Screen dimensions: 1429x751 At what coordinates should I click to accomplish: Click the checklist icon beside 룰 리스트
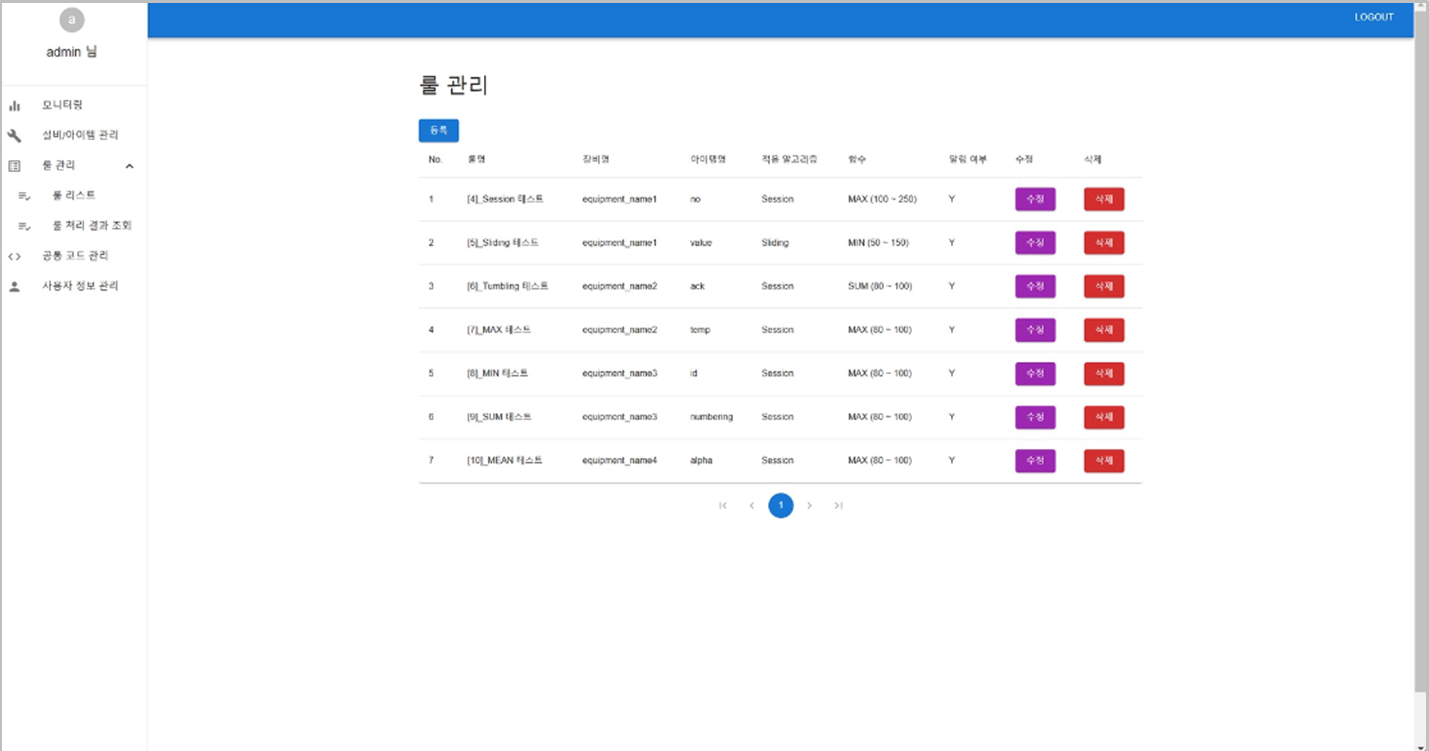tap(25, 196)
